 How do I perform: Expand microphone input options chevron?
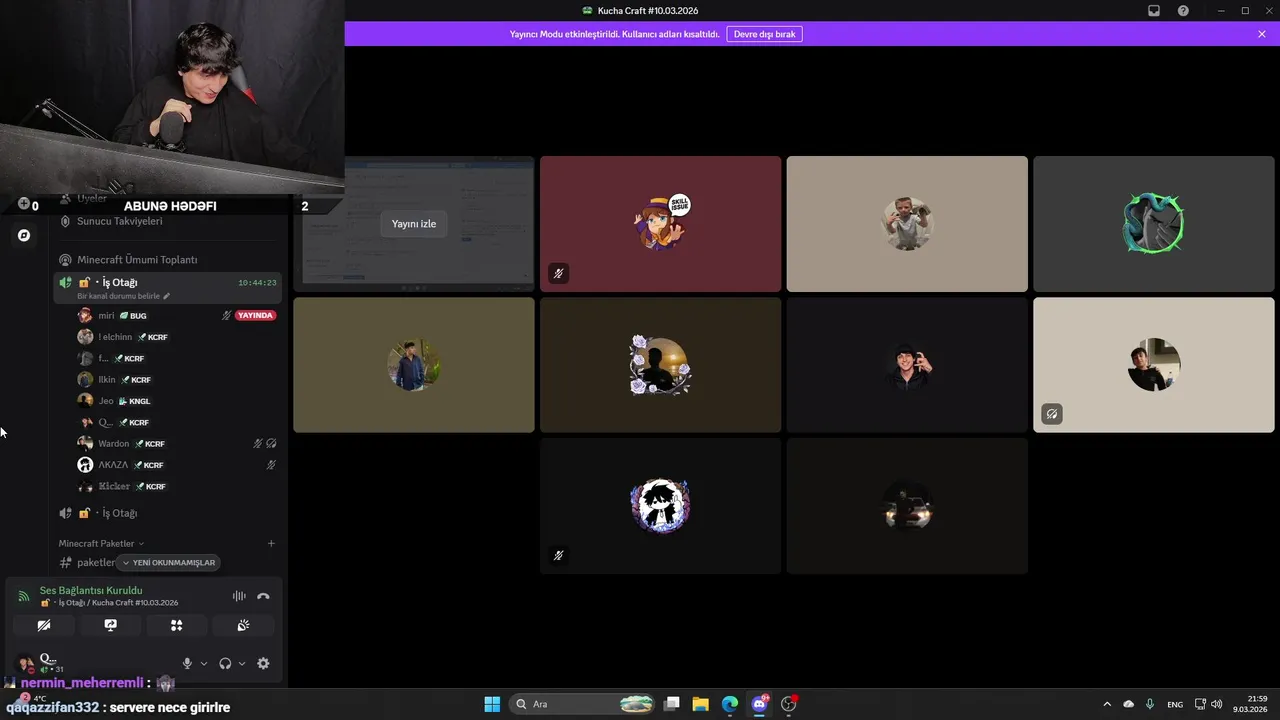coord(204,663)
